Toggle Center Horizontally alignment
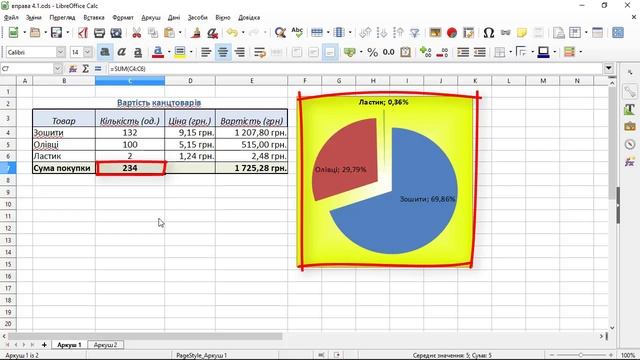This screenshot has height=360, width=640. [223, 52]
